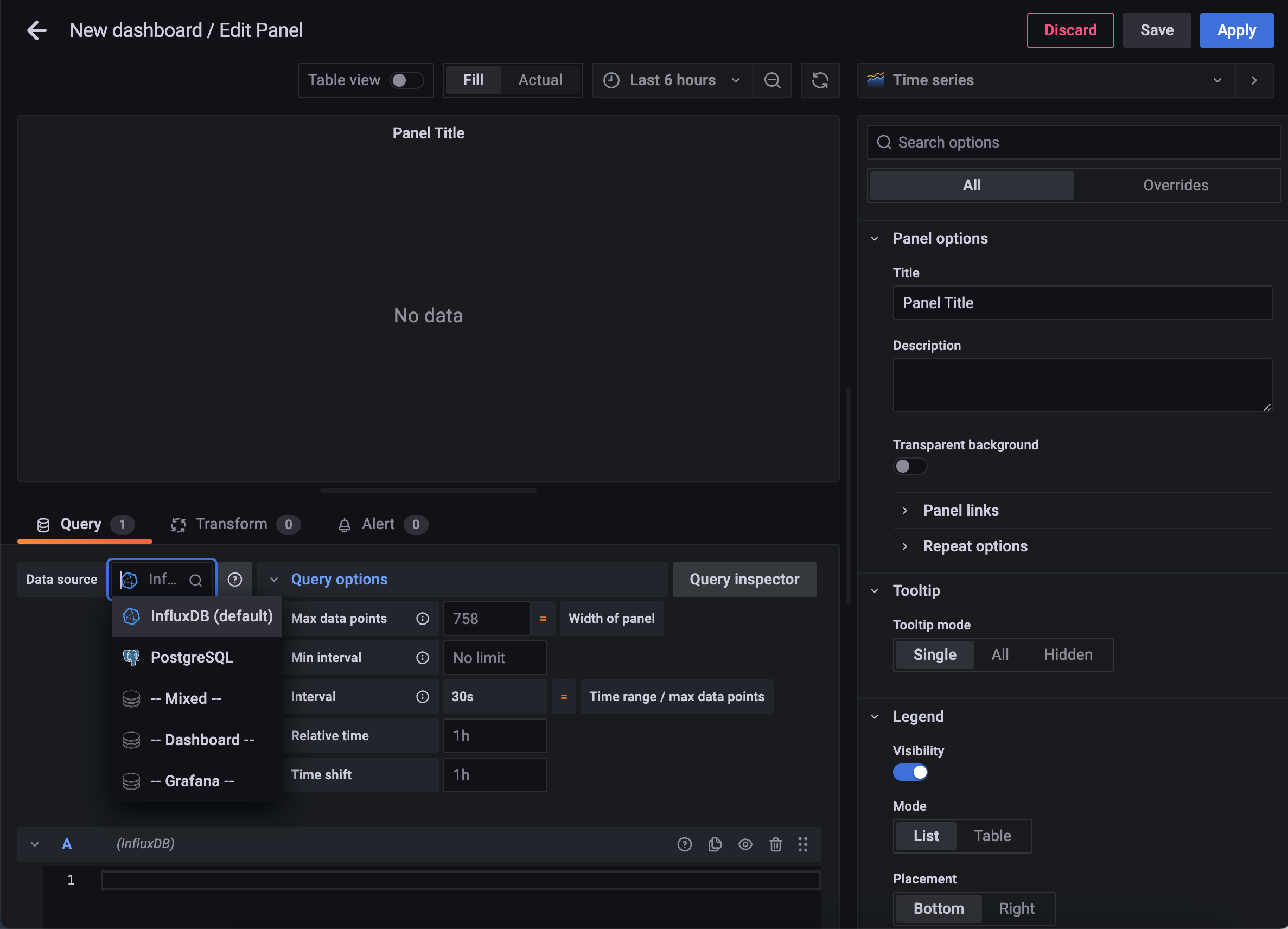Open the Query inspector

744,579
